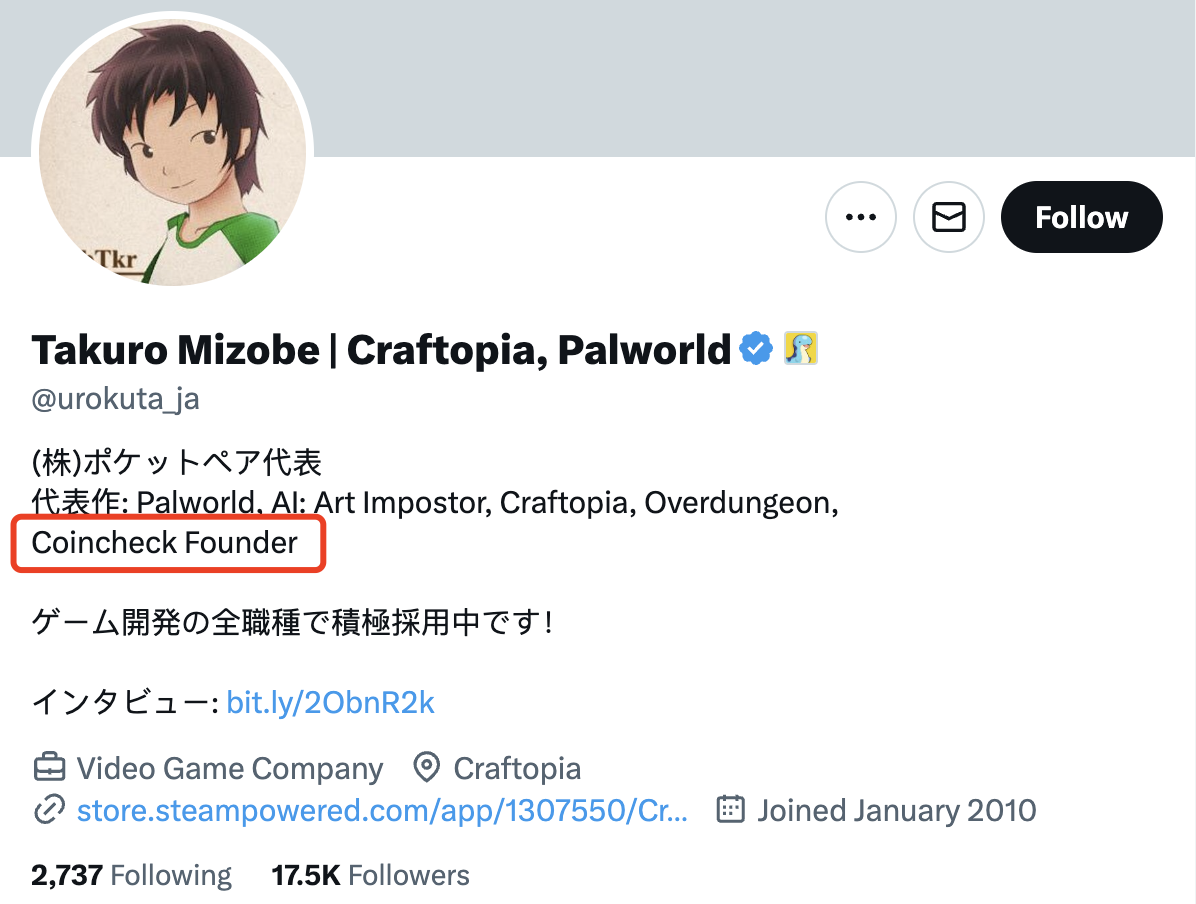Open the bit.ly interview link

[331, 703]
